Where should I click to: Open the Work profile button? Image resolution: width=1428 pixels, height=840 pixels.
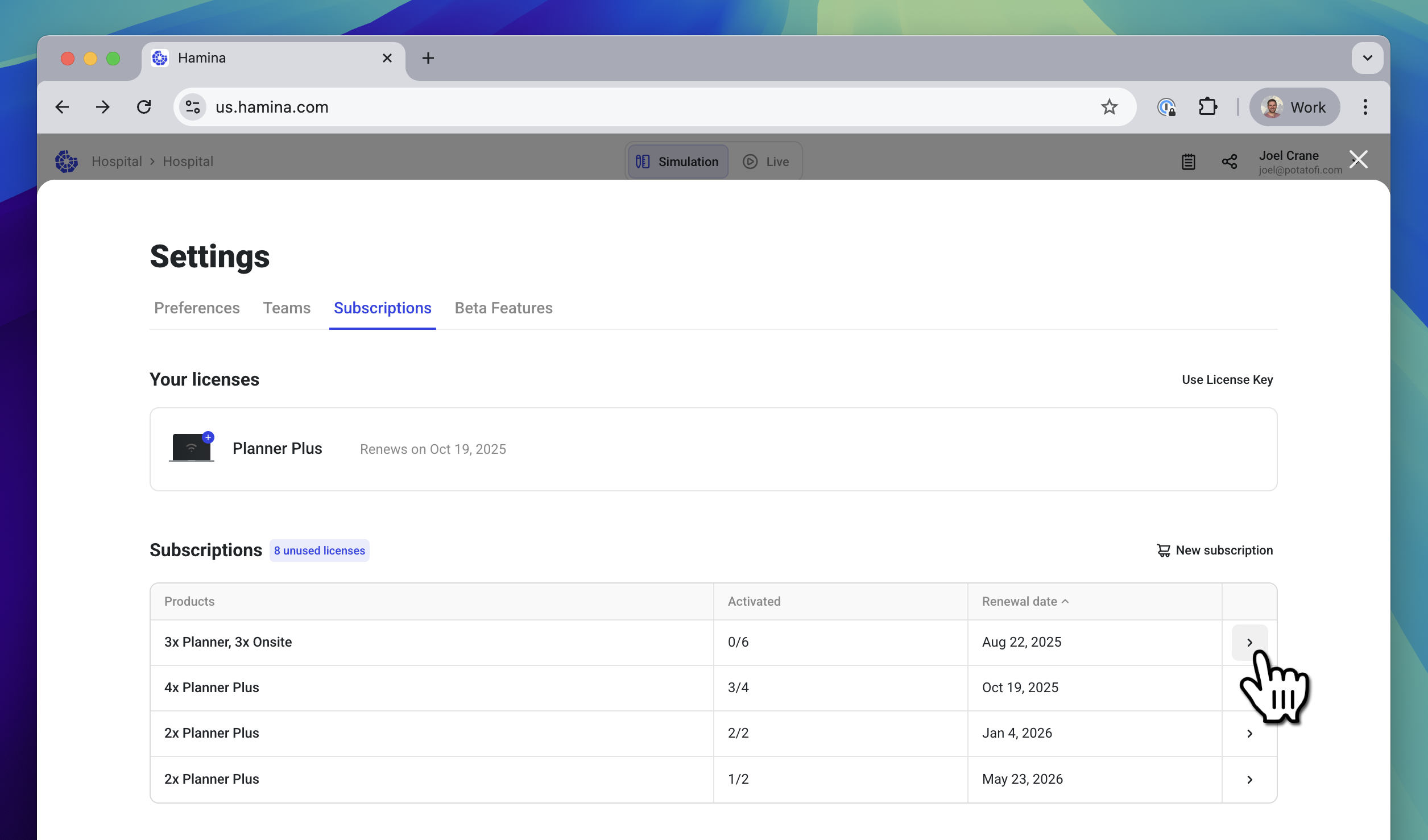point(1294,107)
